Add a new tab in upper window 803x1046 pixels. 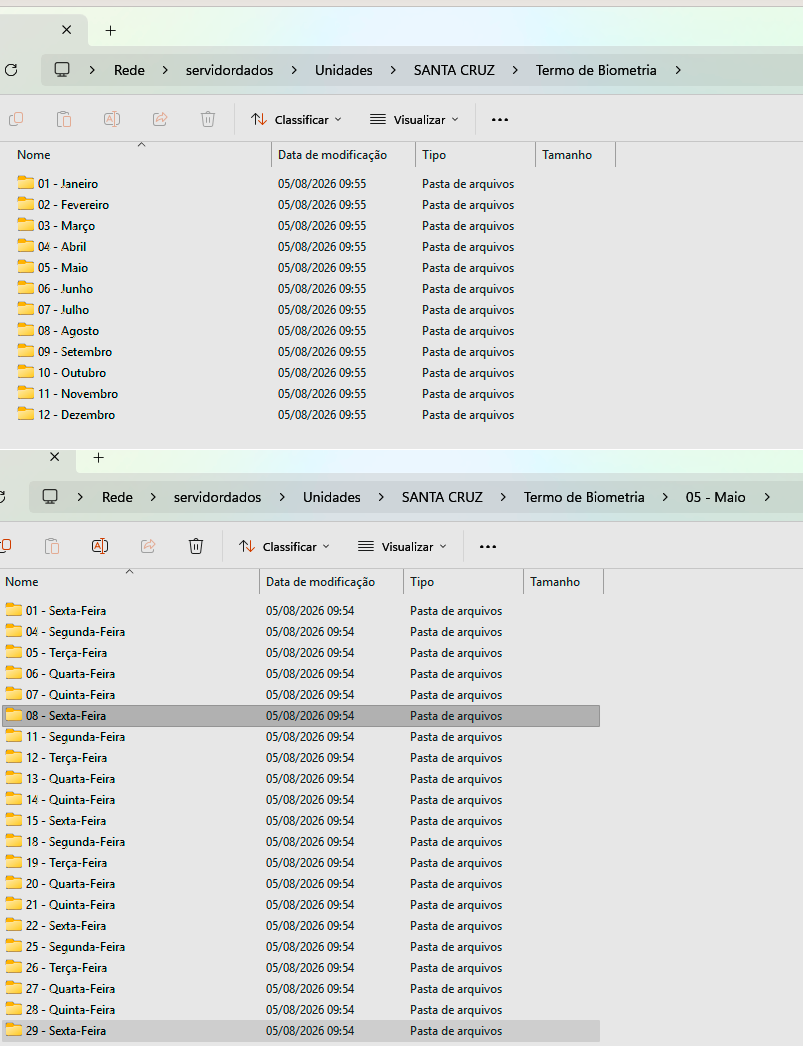point(111,31)
